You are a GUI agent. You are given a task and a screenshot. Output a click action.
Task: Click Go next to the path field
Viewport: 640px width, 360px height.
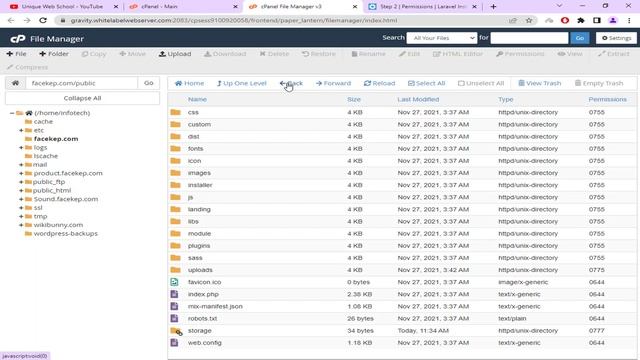(x=149, y=83)
